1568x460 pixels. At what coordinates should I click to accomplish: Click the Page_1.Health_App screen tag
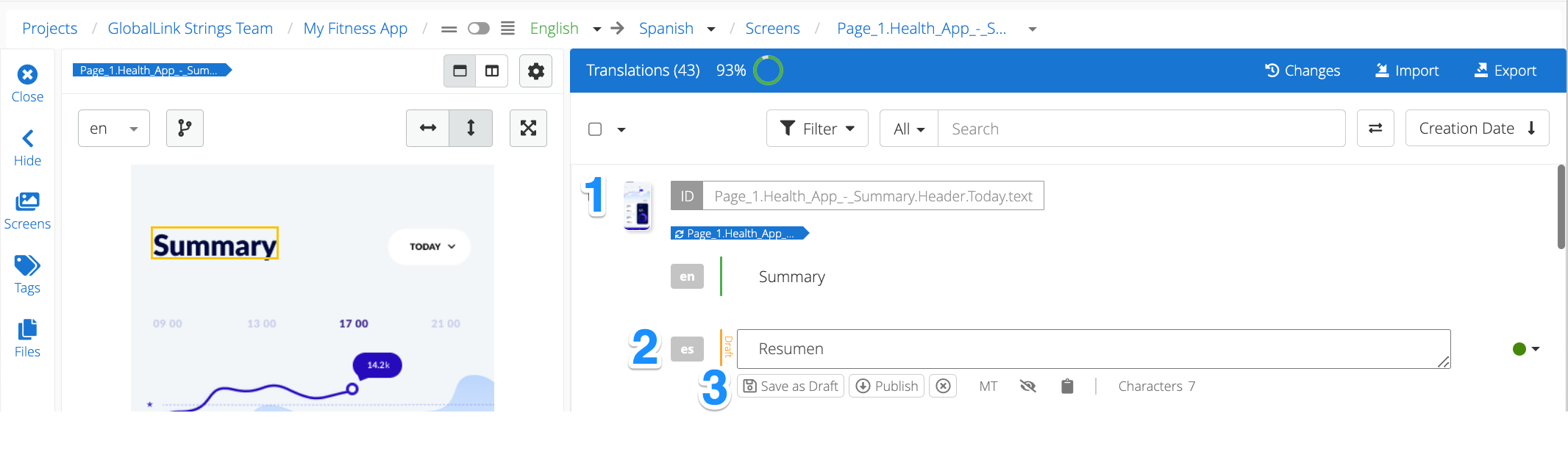coord(152,71)
